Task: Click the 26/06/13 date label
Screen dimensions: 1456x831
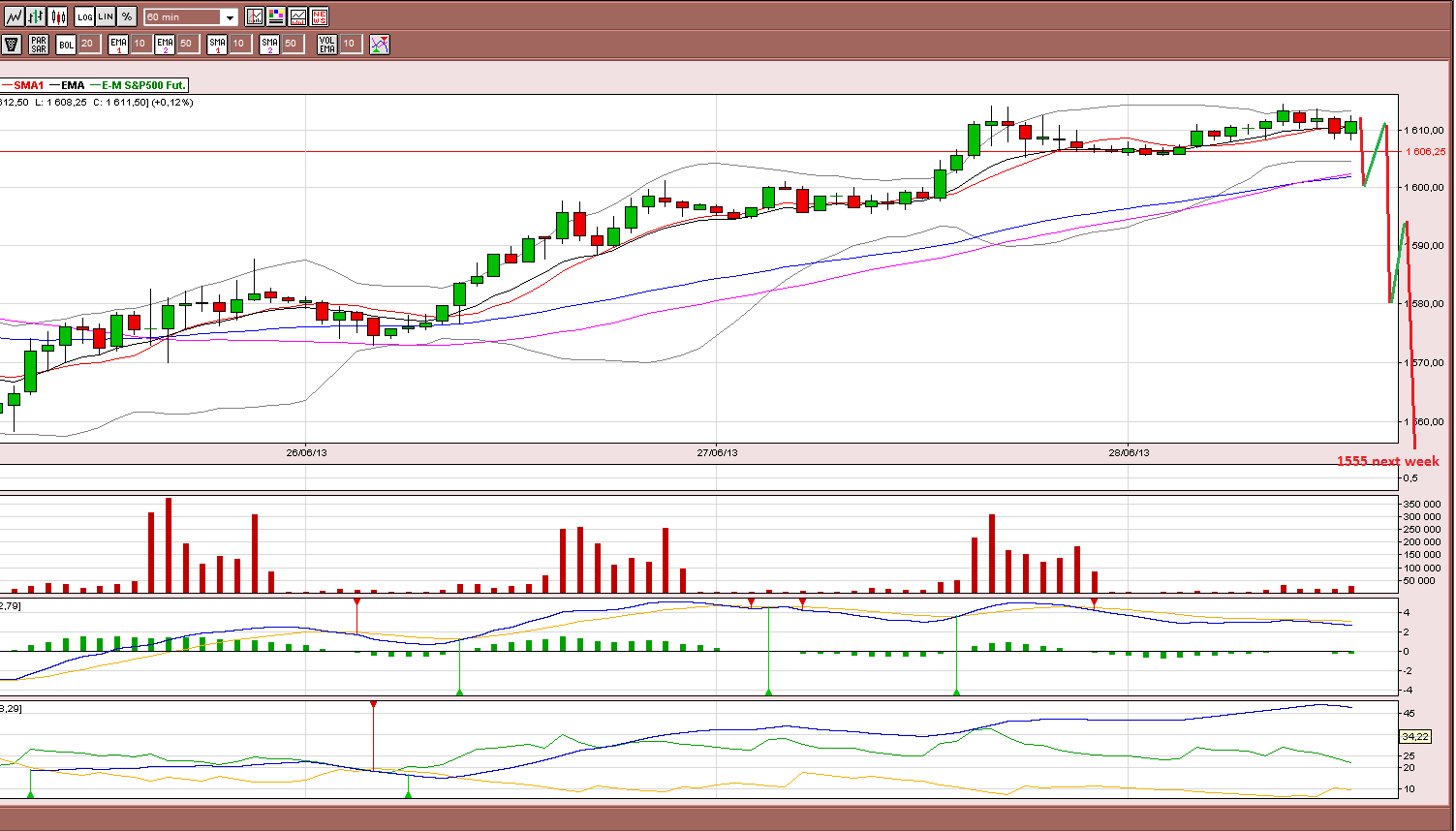Action: [x=305, y=452]
